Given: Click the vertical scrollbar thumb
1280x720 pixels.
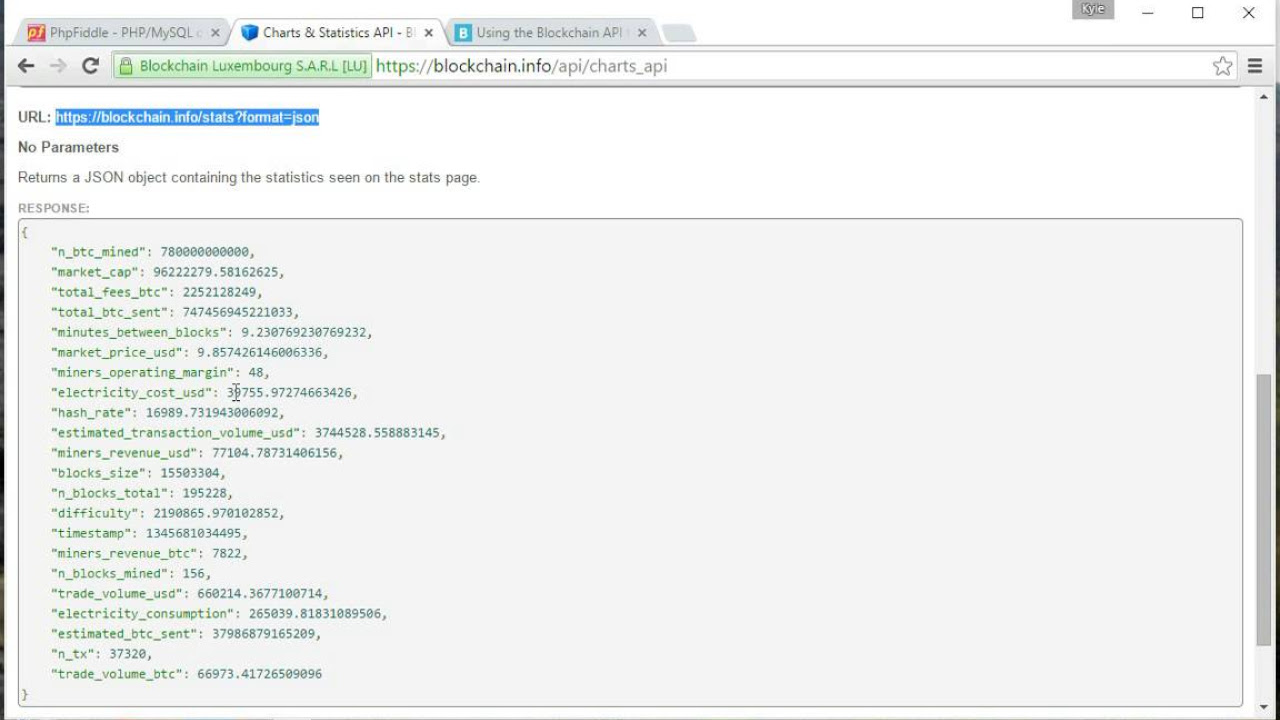Looking at the screenshot, I should (1264, 510).
